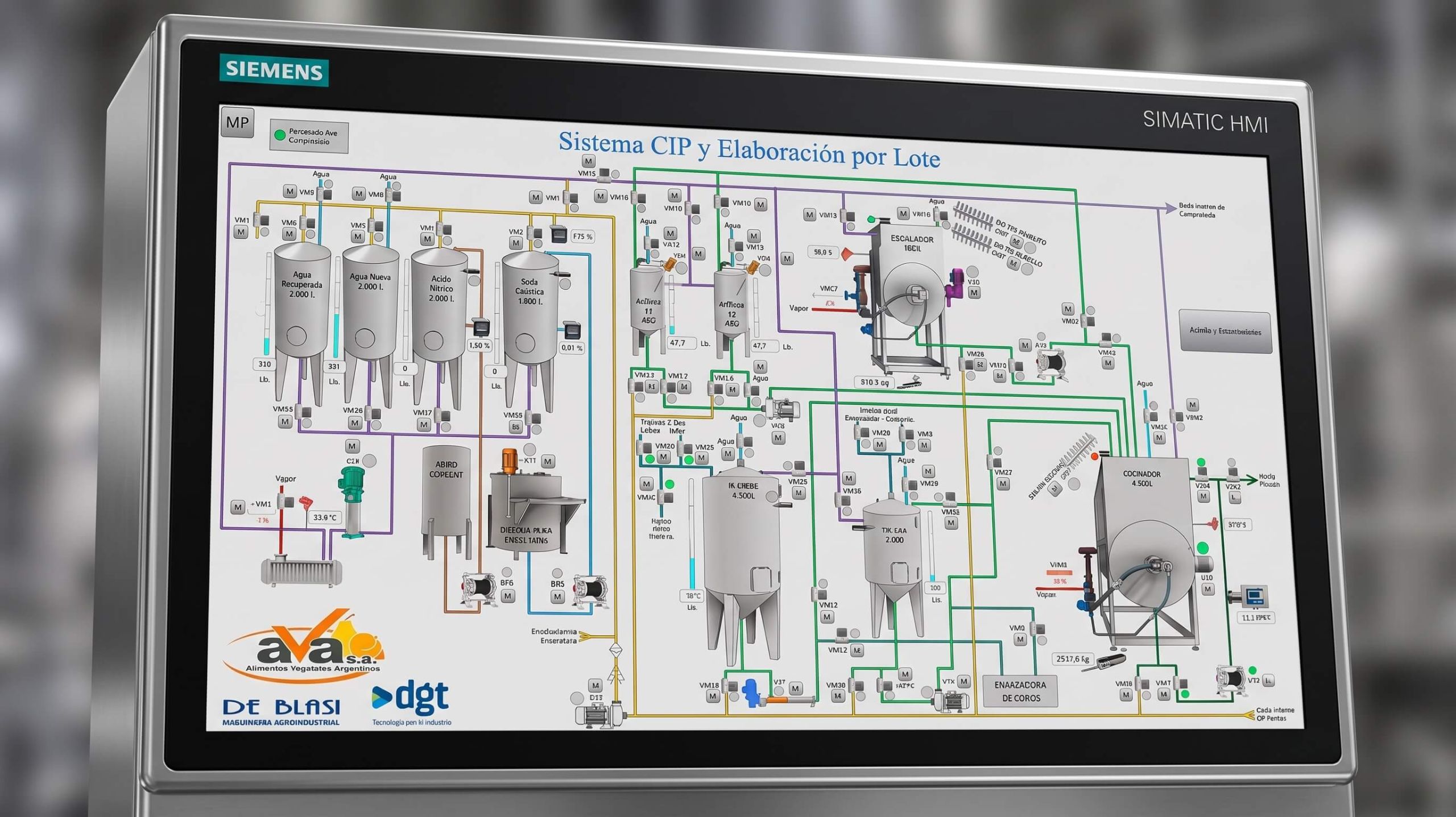
Task: Select the AV3 diaphragm pump
Action: tap(1051, 363)
